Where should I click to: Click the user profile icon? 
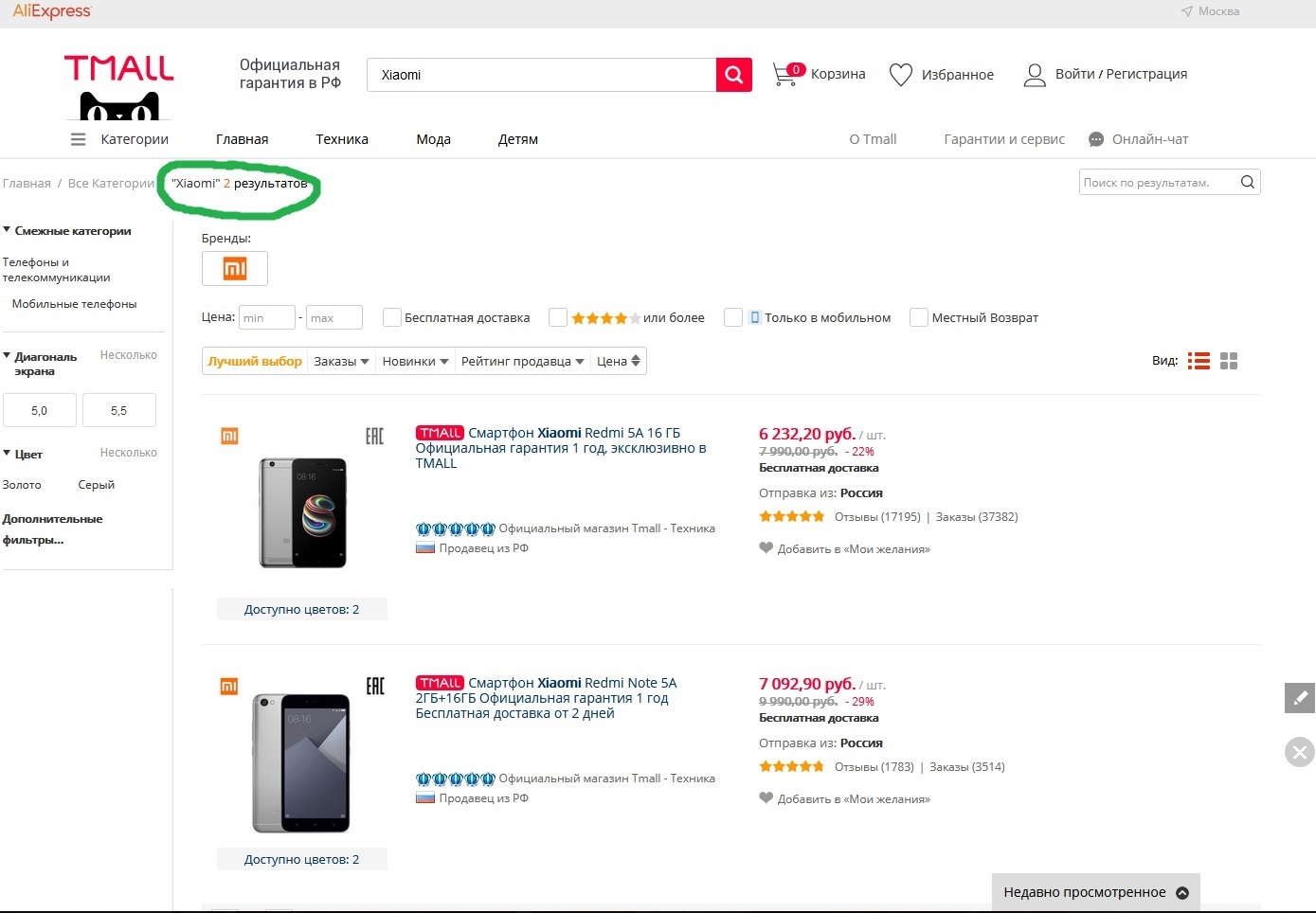pos(1035,75)
